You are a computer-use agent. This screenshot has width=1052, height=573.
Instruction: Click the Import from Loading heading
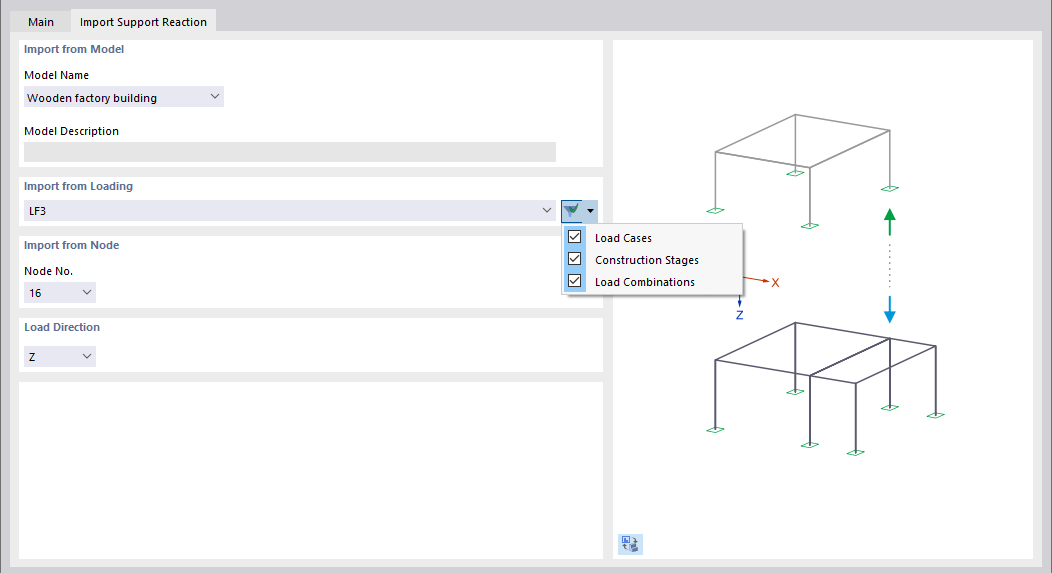tap(78, 186)
